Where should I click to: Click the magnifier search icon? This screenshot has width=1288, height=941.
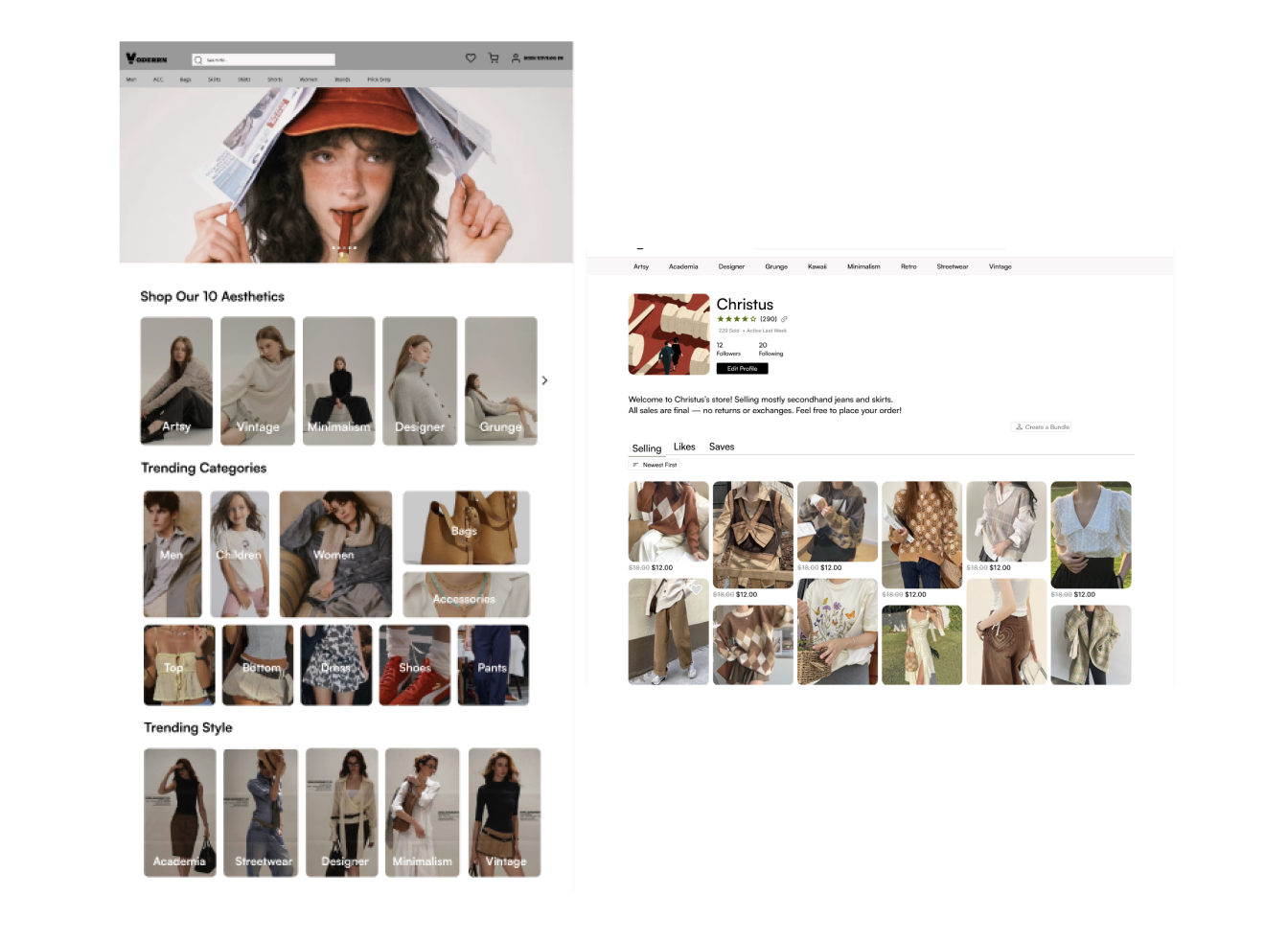[198, 59]
